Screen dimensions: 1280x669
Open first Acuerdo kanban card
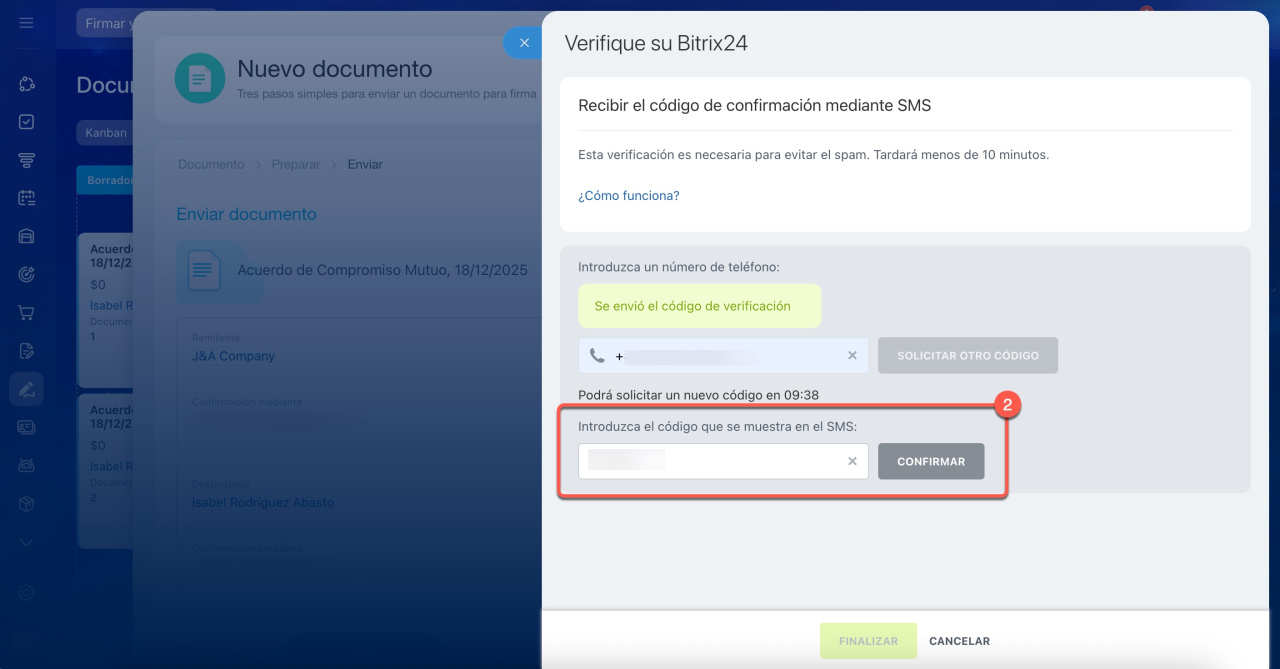[x=106, y=310]
